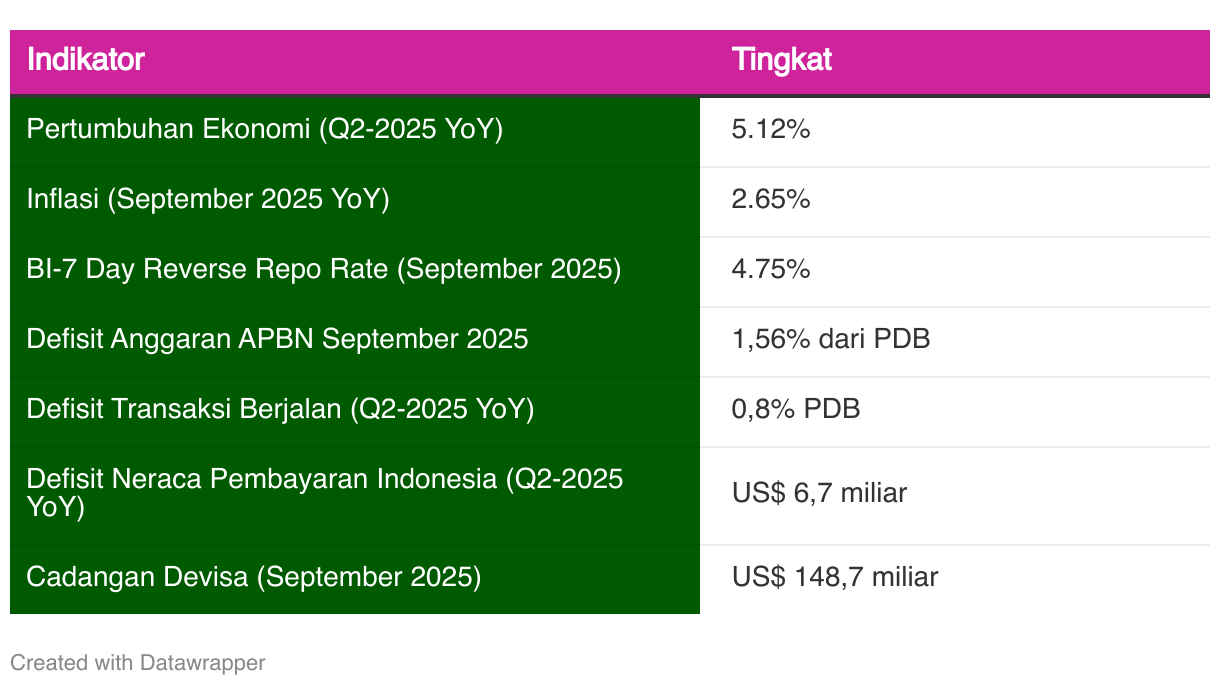Click the 2.65% inflation value
The image size is (1220, 686).
(770, 200)
